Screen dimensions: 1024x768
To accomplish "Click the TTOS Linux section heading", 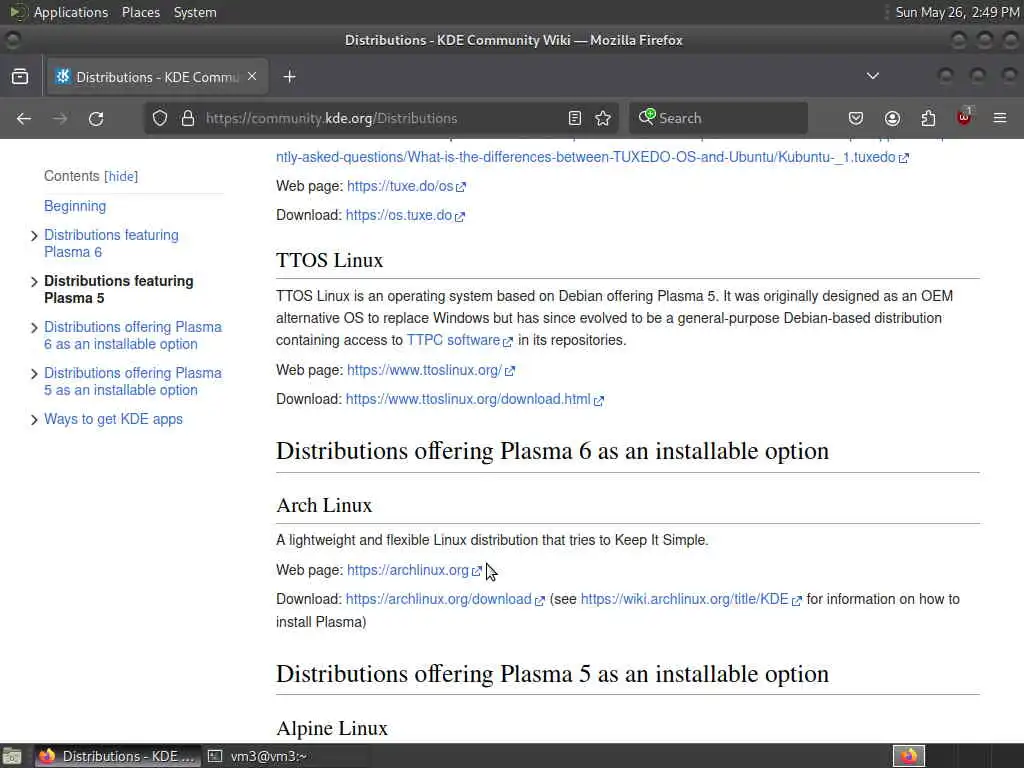I will pyautogui.click(x=329, y=261).
